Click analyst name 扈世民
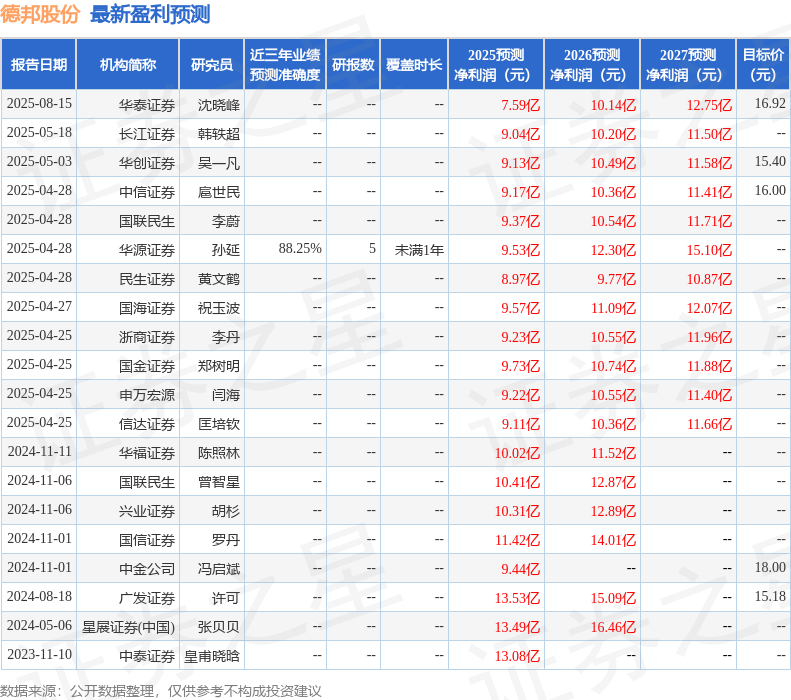The height and width of the screenshot is (700, 791). coord(218,192)
